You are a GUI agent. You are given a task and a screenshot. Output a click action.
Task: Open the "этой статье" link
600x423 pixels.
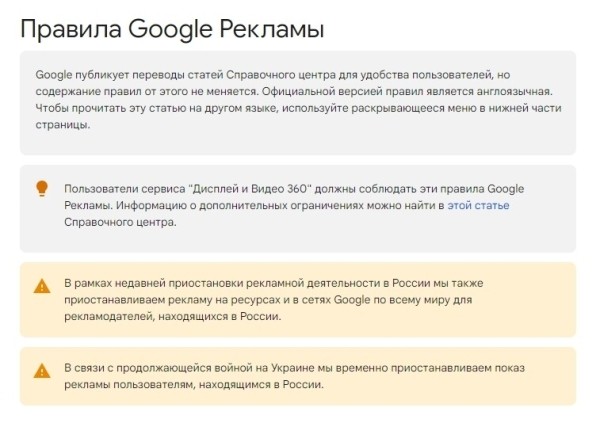coord(478,205)
